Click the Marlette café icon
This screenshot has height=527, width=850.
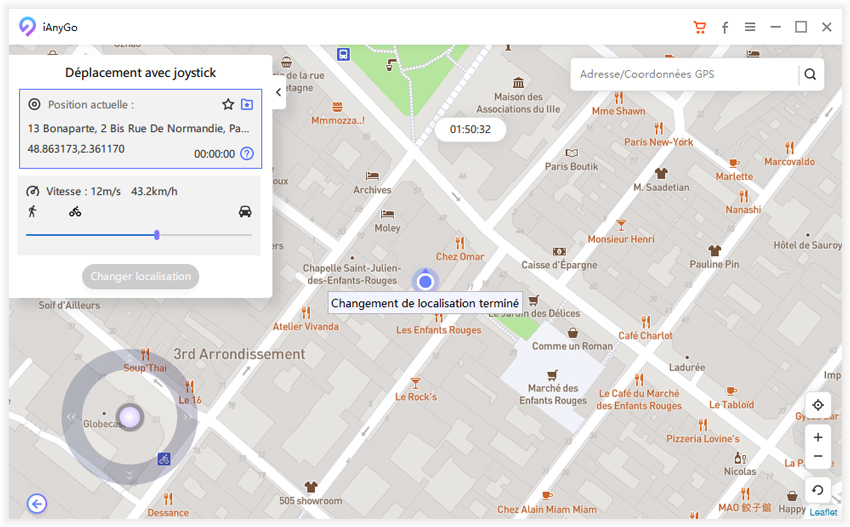734,163
